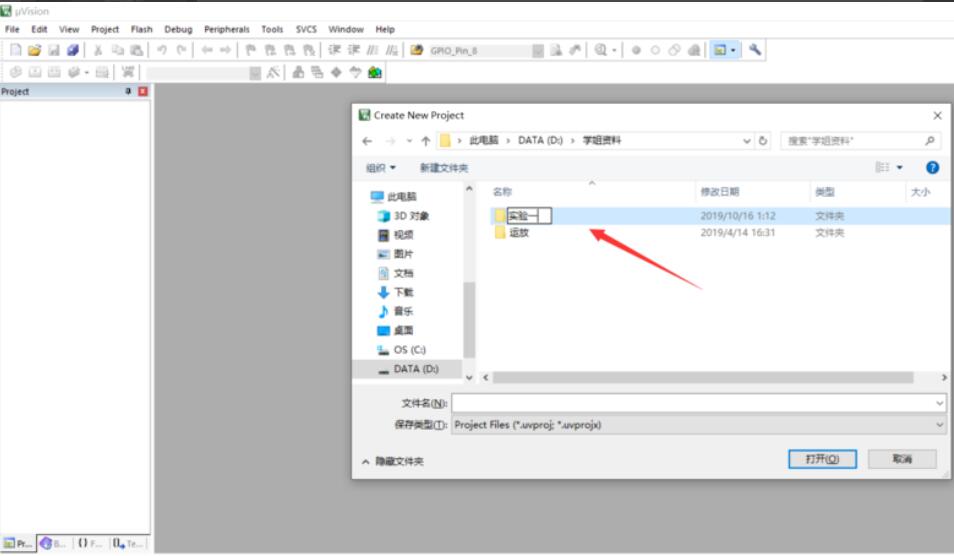Click the Cut scissors toolbar icon
This screenshot has width=954, height=556.
click(x=97, y=50)
